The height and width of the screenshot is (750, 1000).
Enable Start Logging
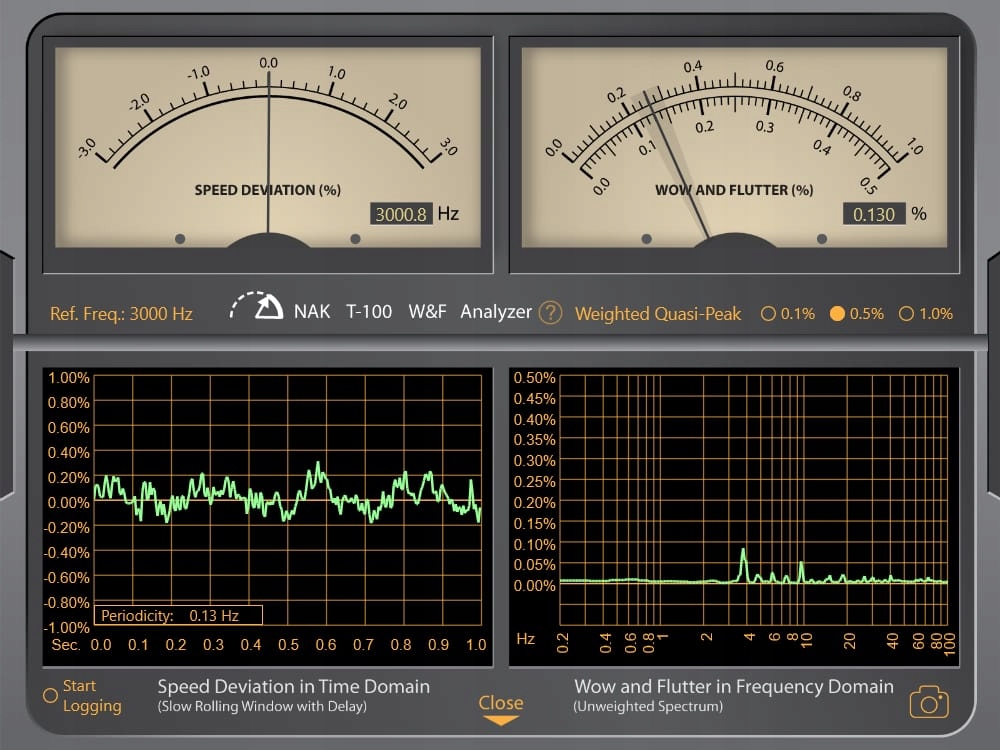[x=50, y=695]
